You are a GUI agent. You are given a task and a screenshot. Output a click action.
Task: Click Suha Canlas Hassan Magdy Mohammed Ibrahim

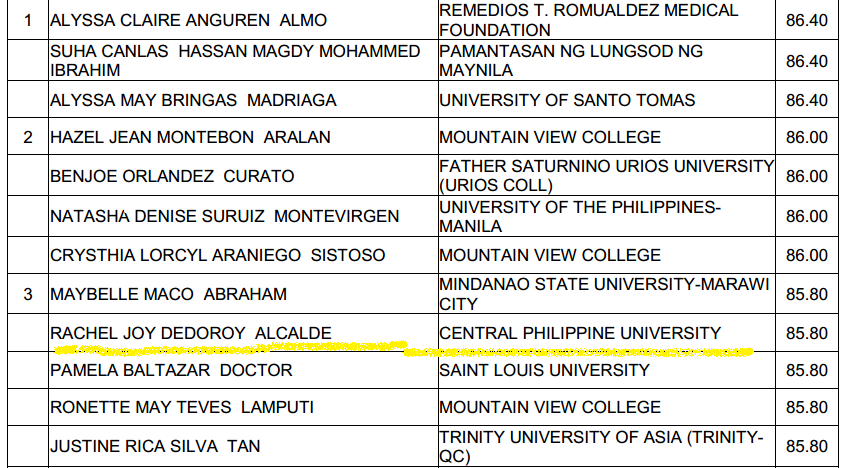[x=235, y=61]
